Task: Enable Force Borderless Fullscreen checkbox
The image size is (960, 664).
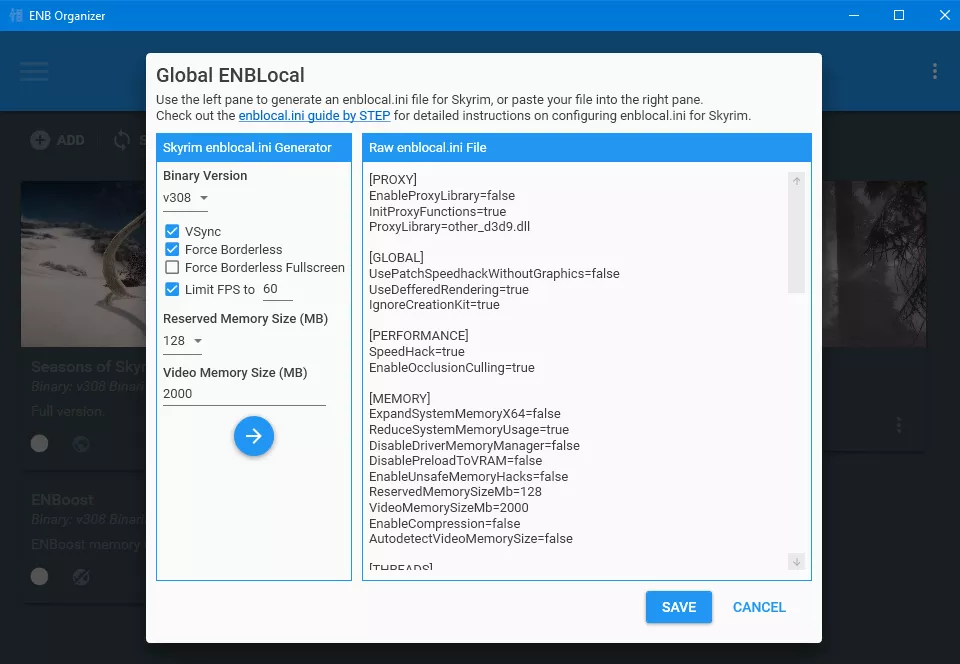Action: [172, 267]
